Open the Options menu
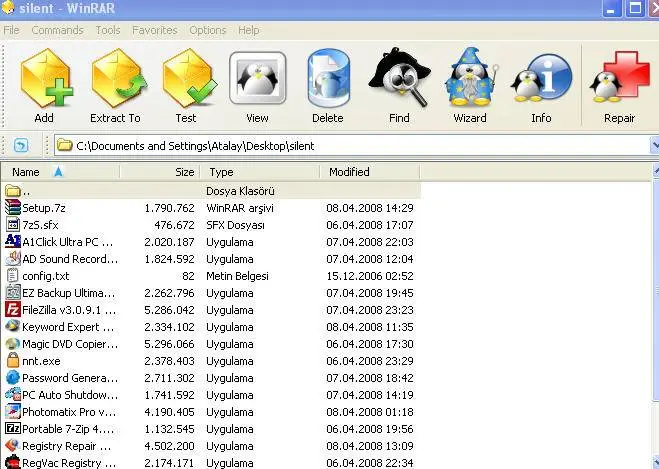 coord(208,30)
